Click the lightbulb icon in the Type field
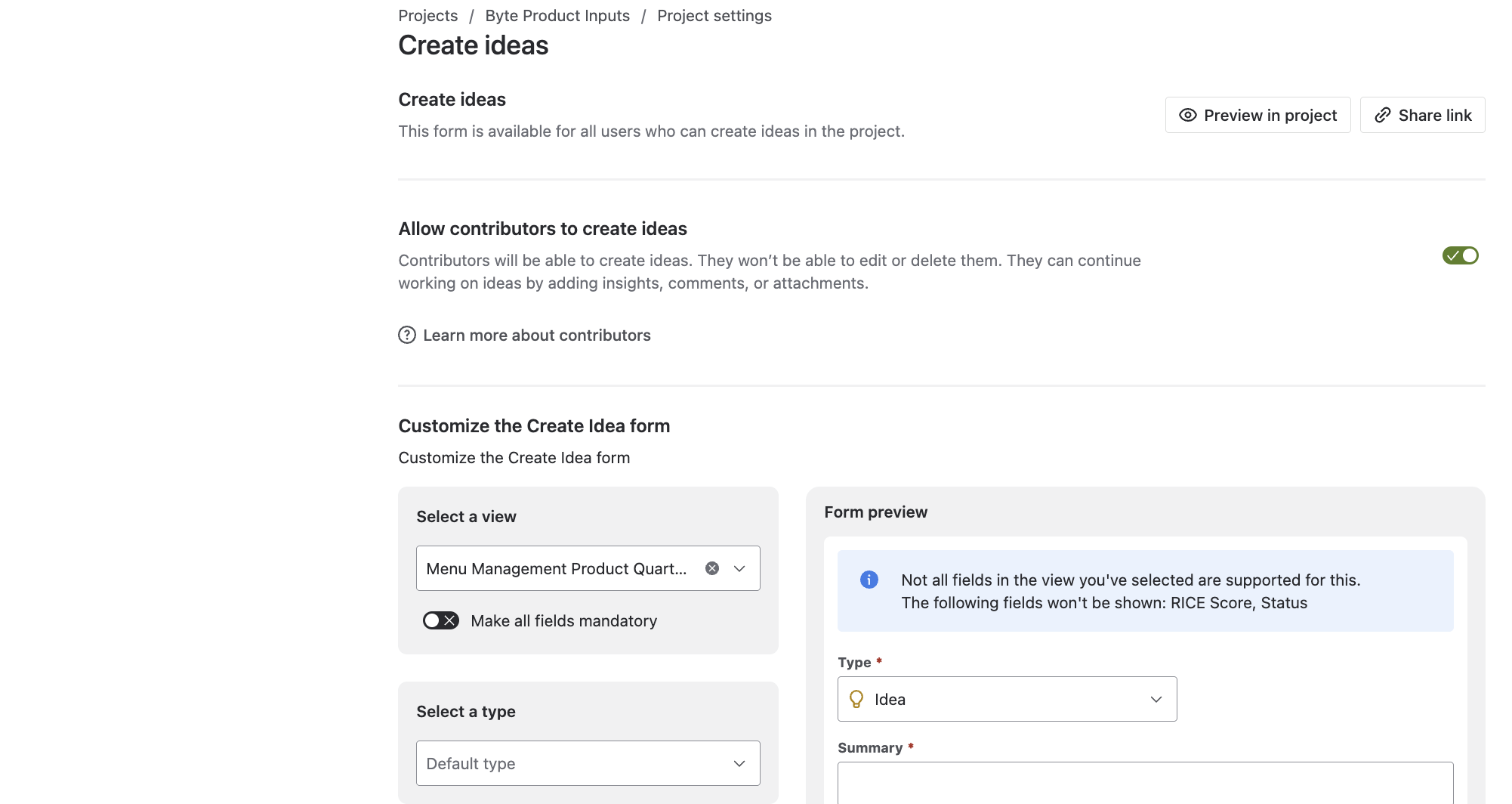This screenshot has height=804, width=1512. [x=856, y=698]
